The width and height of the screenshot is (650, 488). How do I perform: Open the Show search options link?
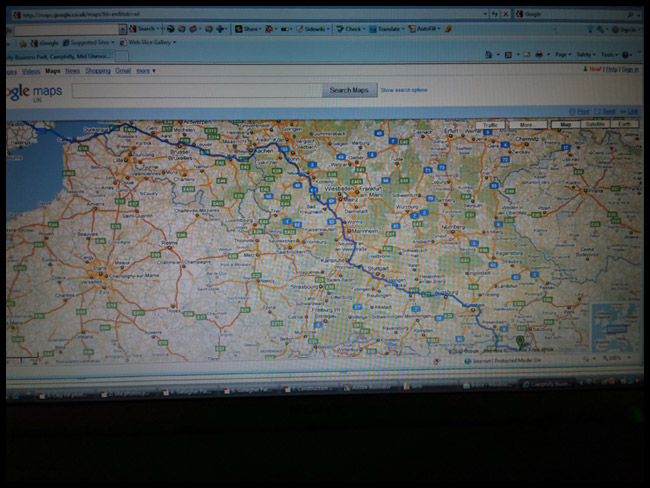coord(404,90)
